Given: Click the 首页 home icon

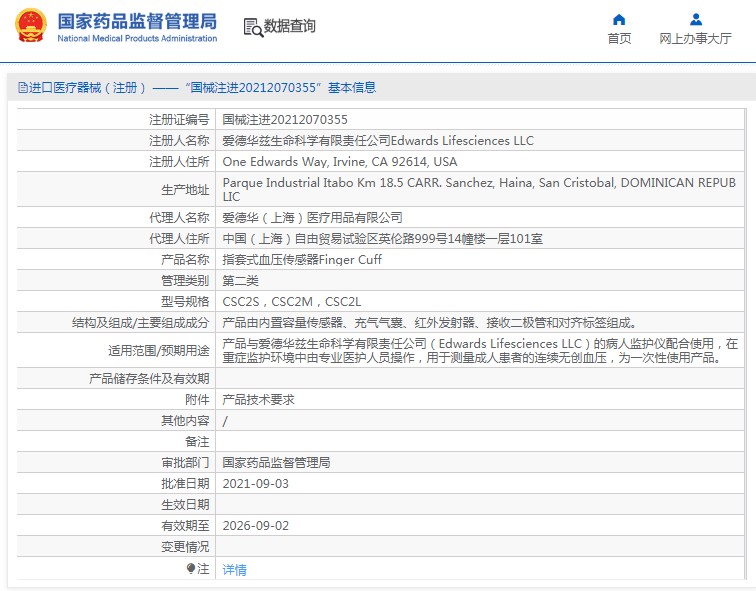Looking at the screenshot, I should click(x=619, y=19).
